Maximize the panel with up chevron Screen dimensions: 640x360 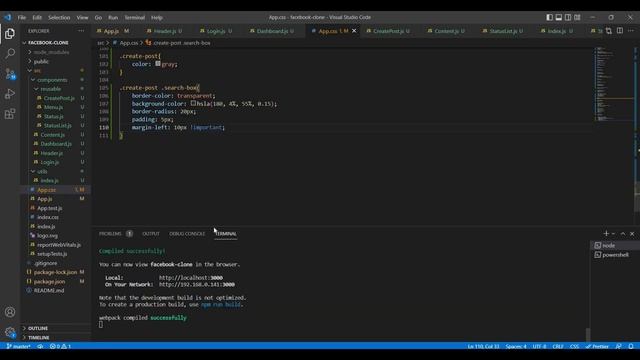[x=623, y=233]
